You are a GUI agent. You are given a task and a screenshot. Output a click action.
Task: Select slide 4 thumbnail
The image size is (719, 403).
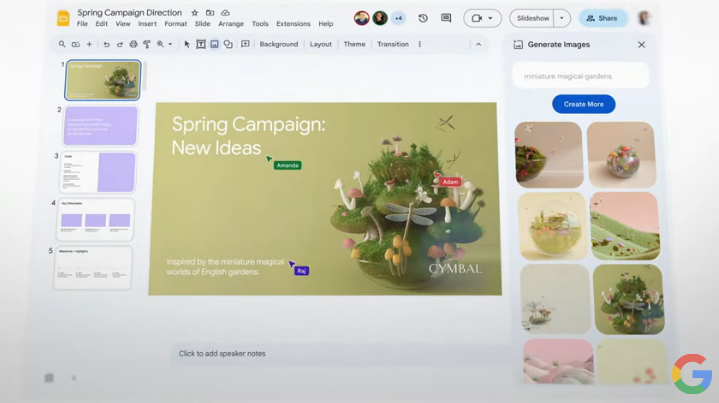point(95,219)
